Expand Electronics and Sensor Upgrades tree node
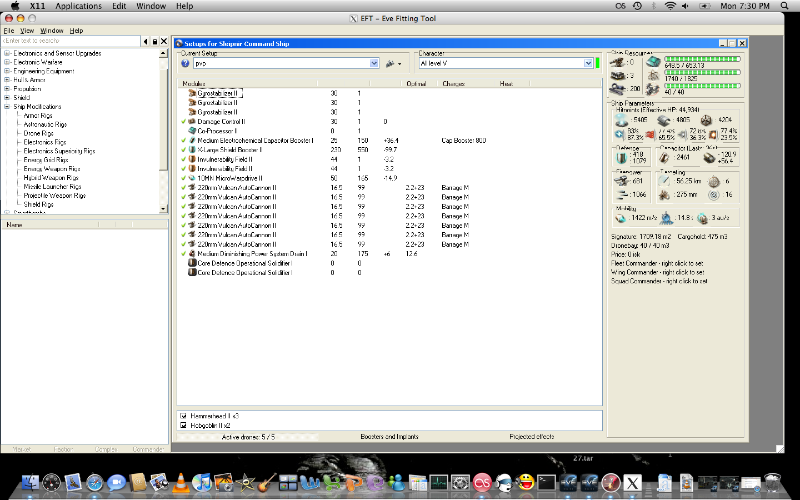This screenshot has width=800, height=500. click(x=7, y=53)
